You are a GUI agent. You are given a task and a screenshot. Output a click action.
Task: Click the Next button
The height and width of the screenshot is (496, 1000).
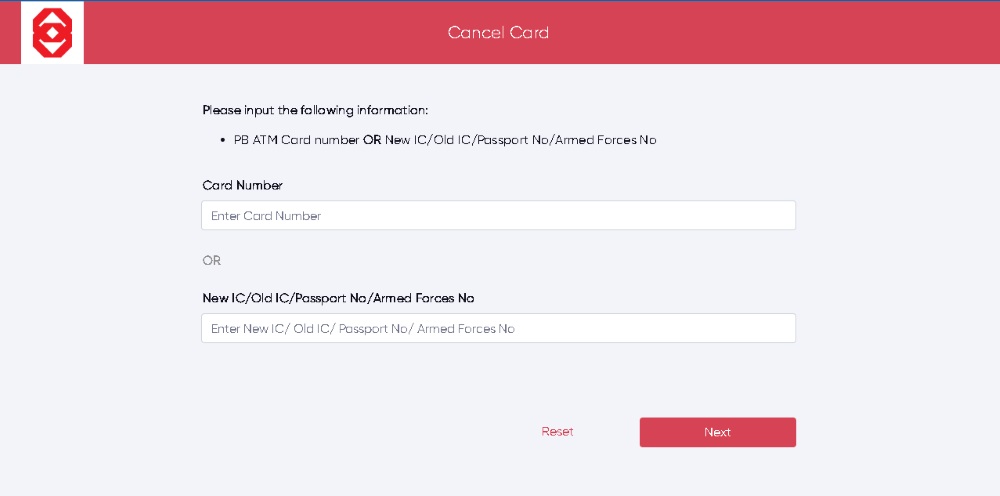[717, 432]
